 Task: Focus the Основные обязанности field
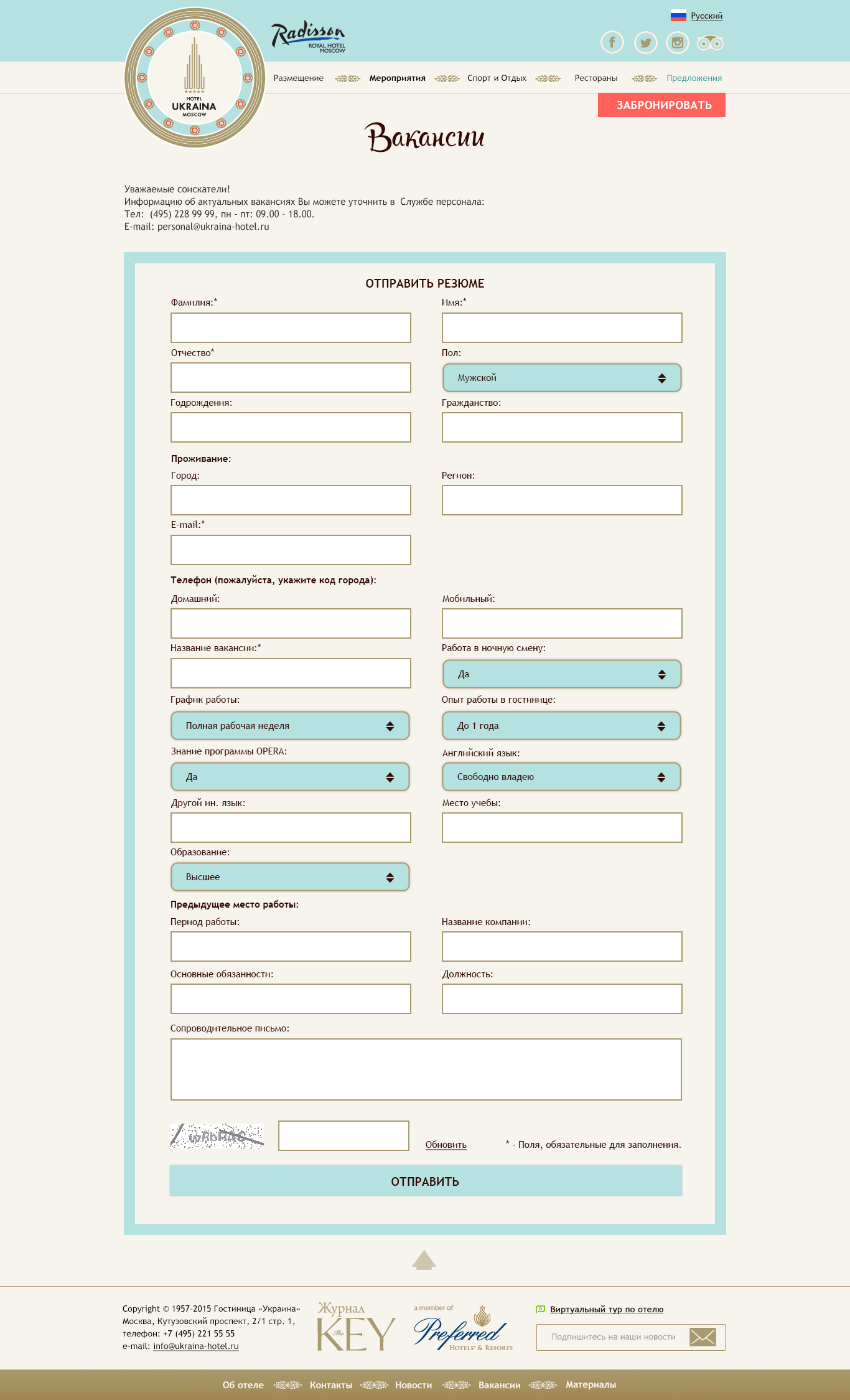[291, 998]
